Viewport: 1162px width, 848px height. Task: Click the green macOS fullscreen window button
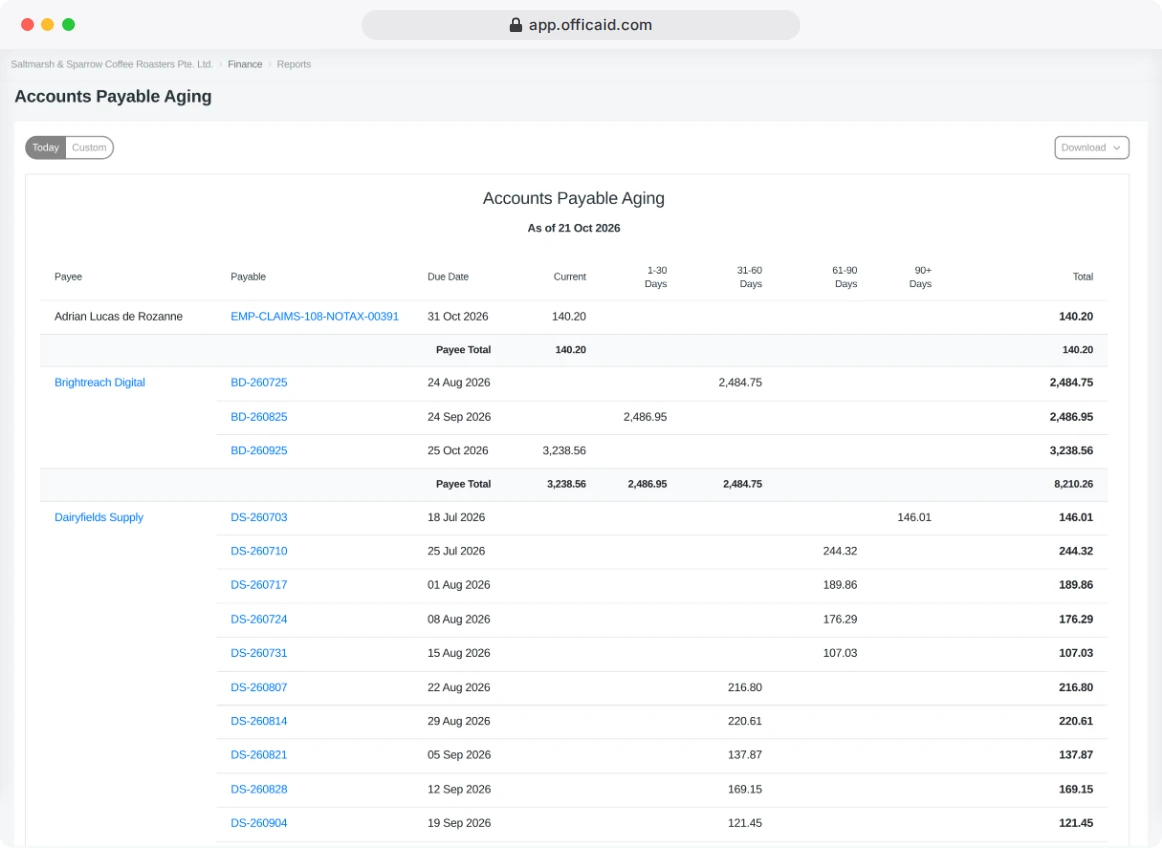[68, 24]
